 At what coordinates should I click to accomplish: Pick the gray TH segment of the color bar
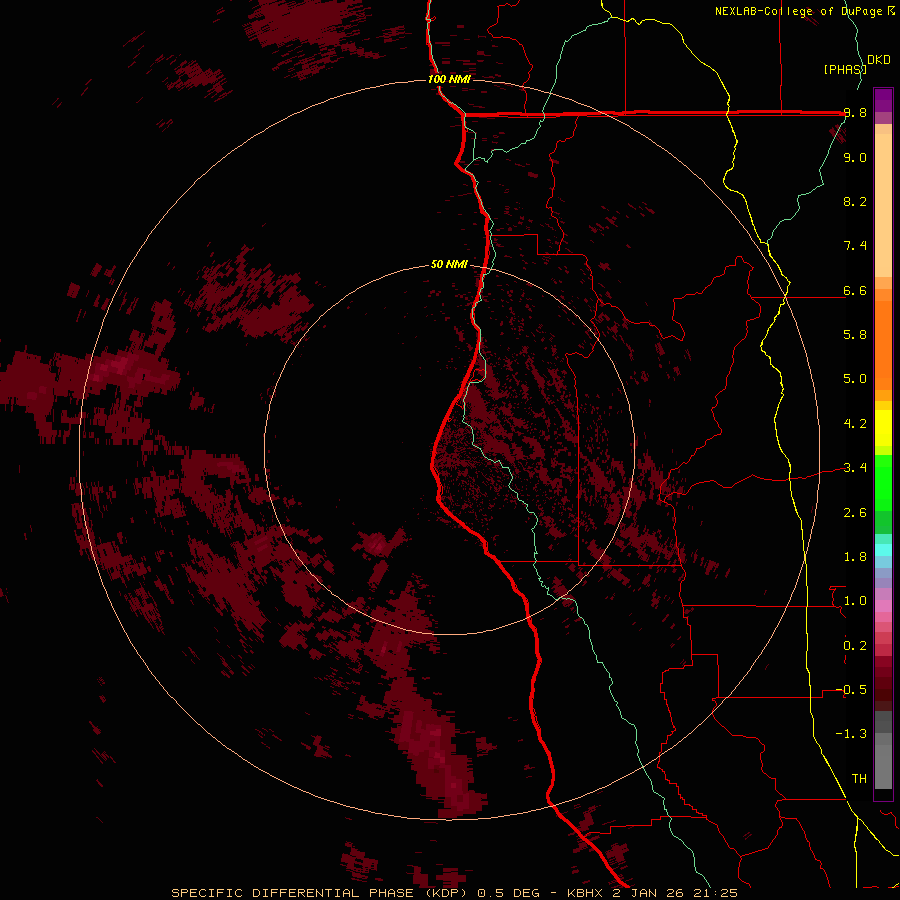883,767
